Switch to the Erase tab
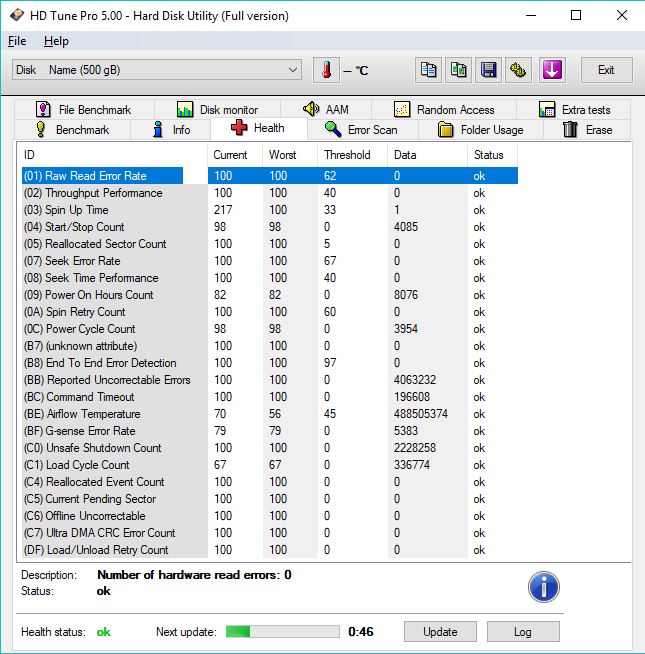Image resolution: width=645 pixels, height=654 pixels. pyautogui.click(x=587, y=130)
